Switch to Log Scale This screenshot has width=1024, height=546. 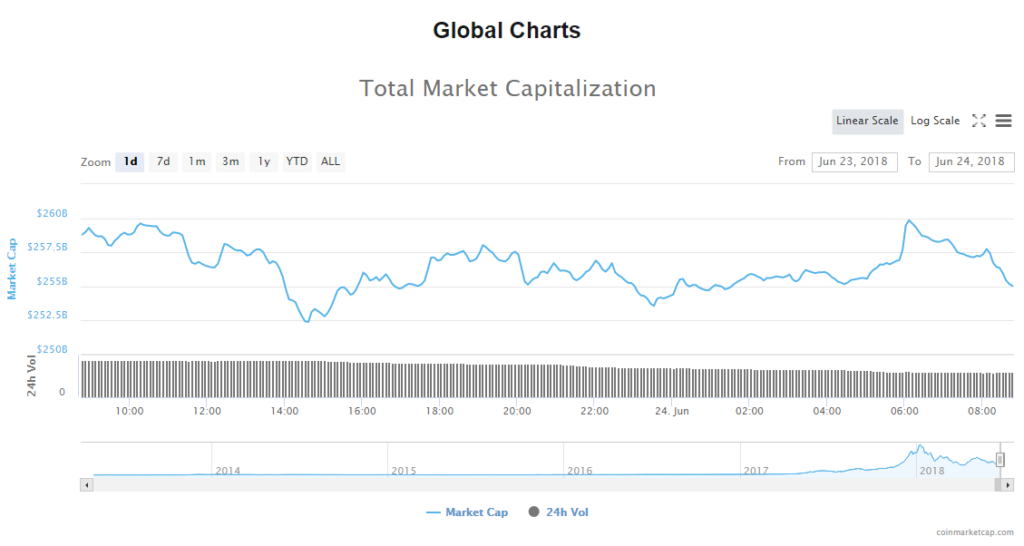[x=935, y=121]
